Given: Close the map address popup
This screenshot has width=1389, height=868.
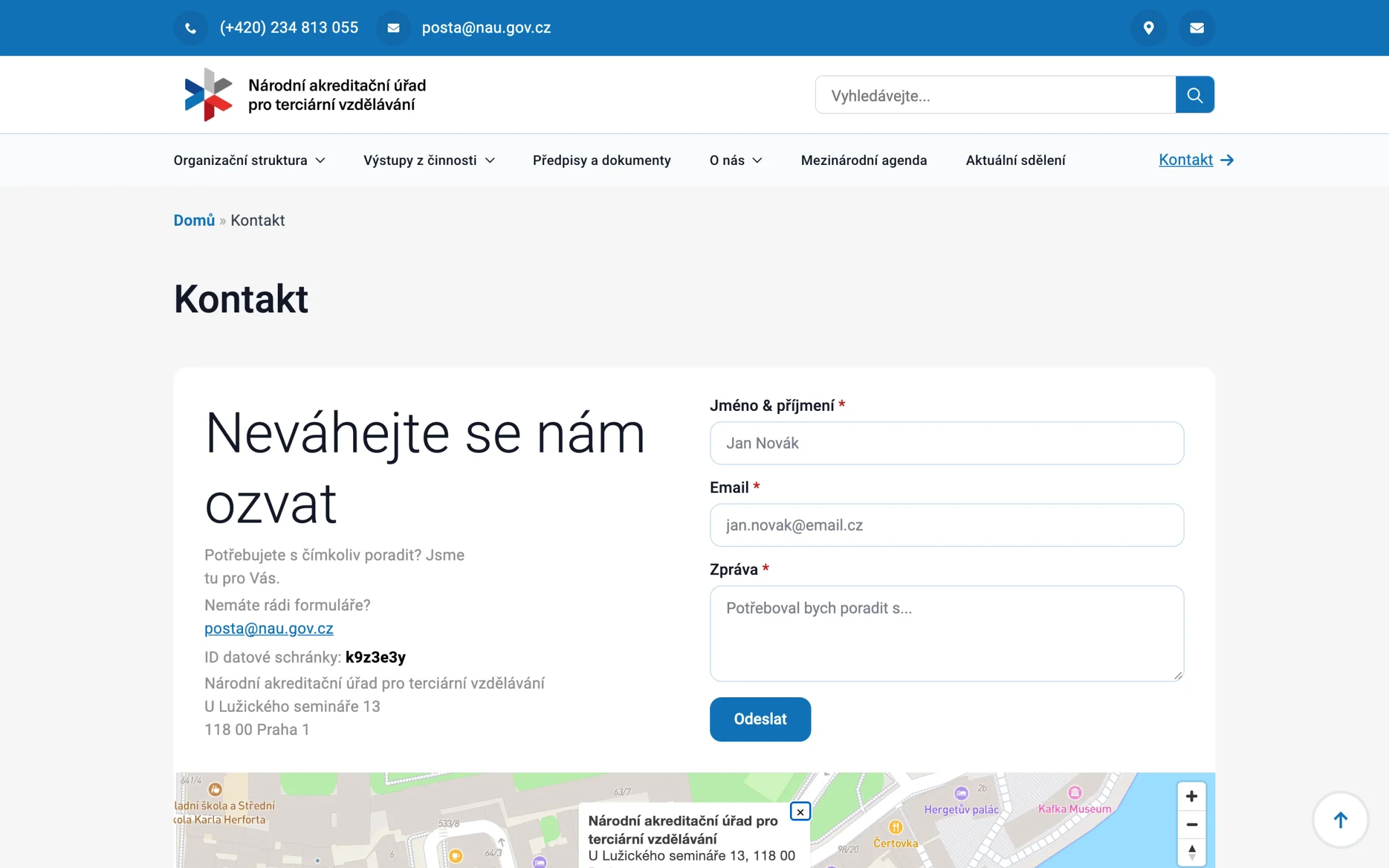Looking at the screenshot, I should 800,812.
